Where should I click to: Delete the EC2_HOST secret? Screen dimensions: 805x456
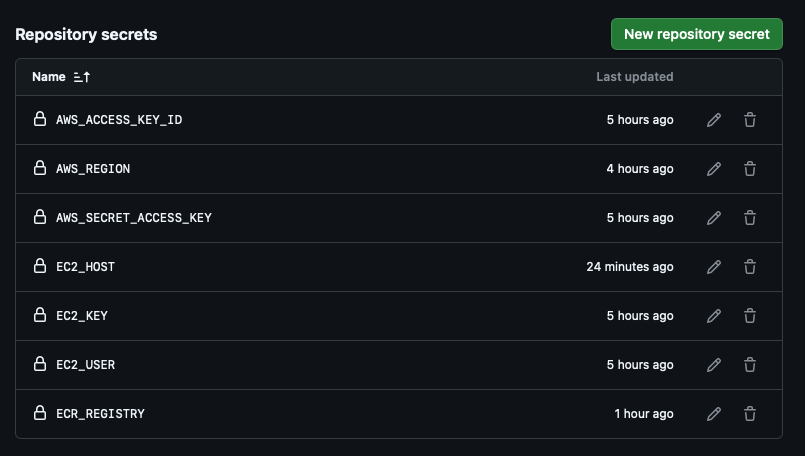tap(750, 267)
